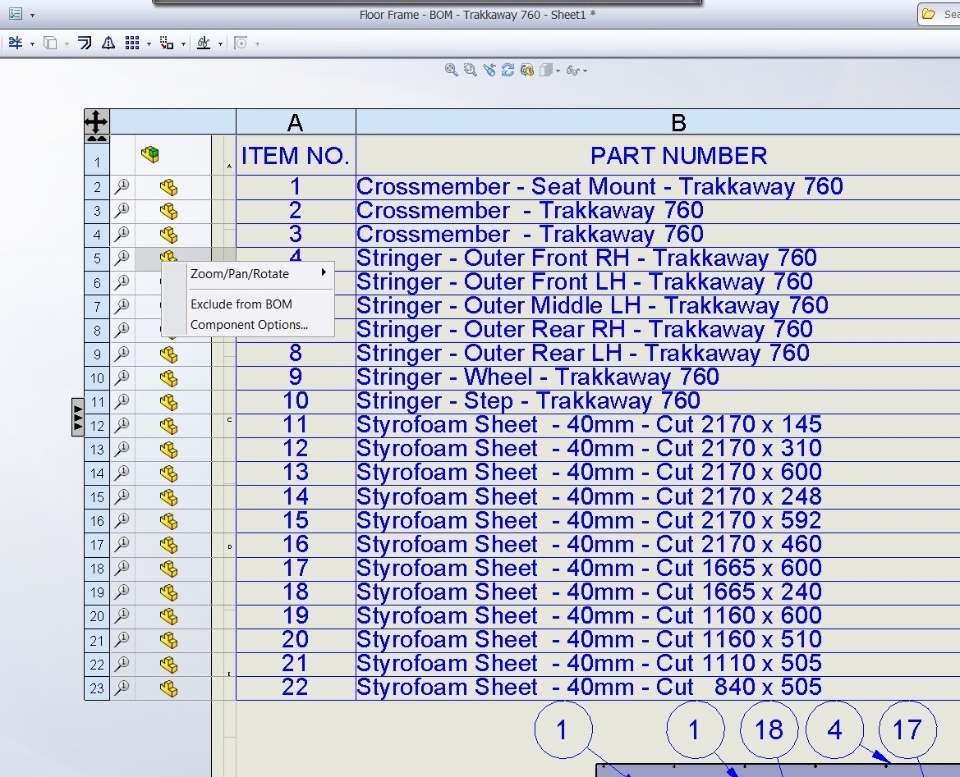Click the balloon labeled 4

click(x=834, y=730)
